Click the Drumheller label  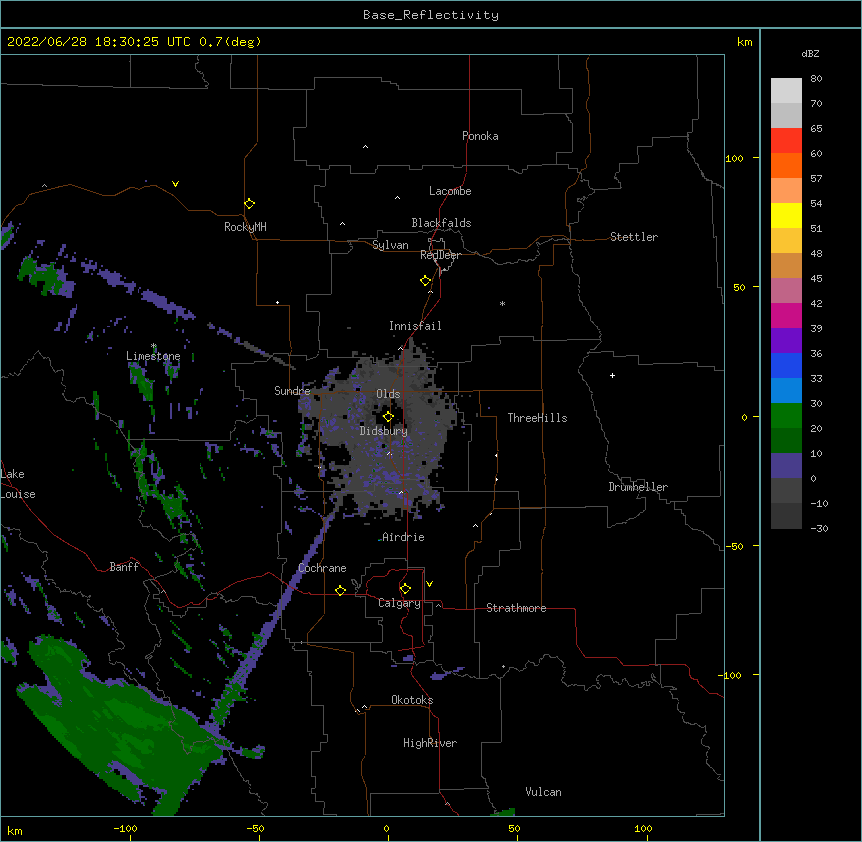coord(638,487)
